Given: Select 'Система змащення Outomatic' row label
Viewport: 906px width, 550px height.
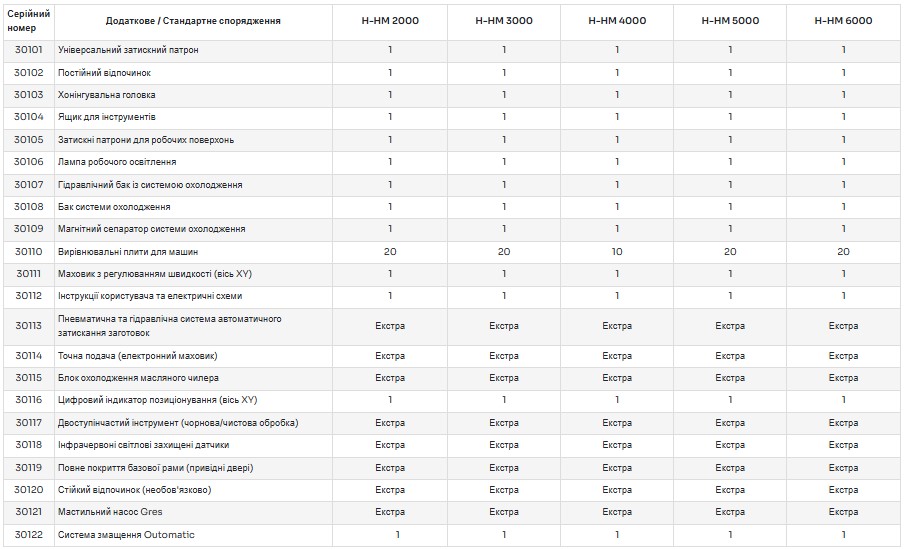Looking at the screenshot, I should (126, 535).
